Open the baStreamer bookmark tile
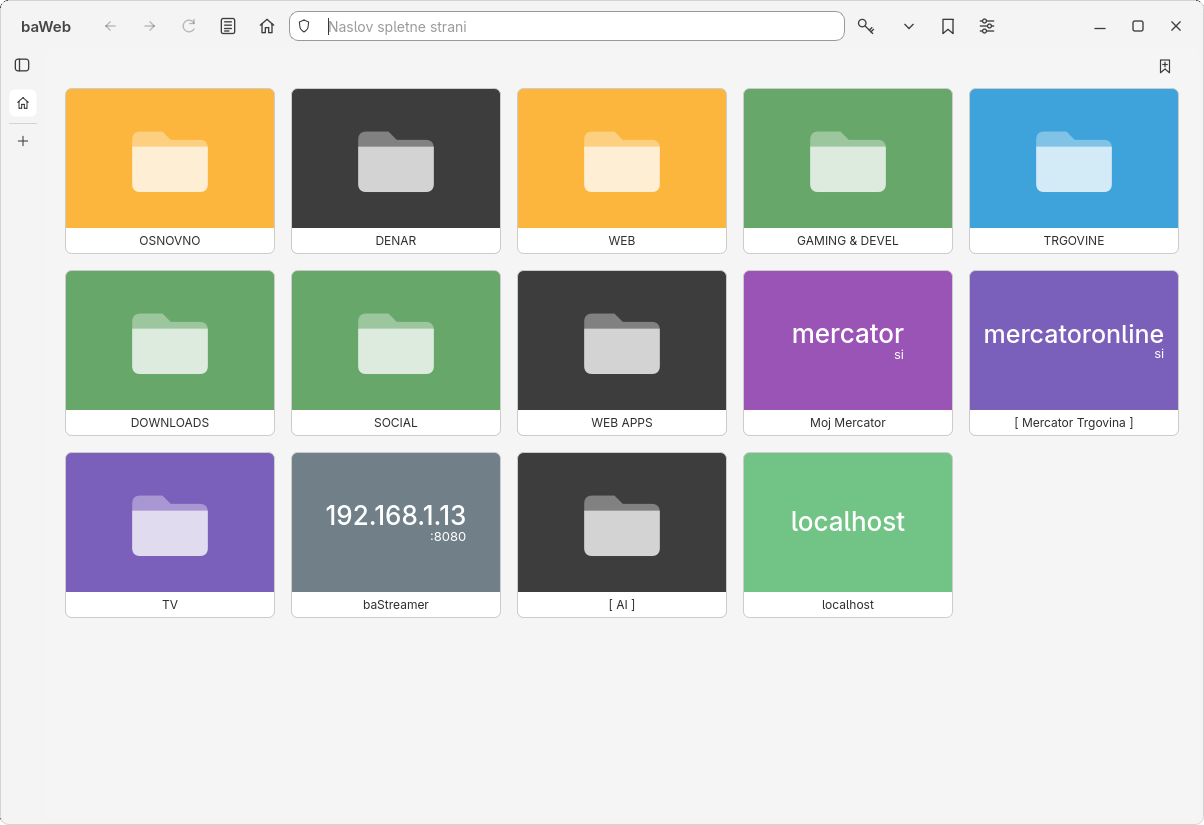Image resolution: width=1204 pixels, height=825 pixels. click(396, 535)
